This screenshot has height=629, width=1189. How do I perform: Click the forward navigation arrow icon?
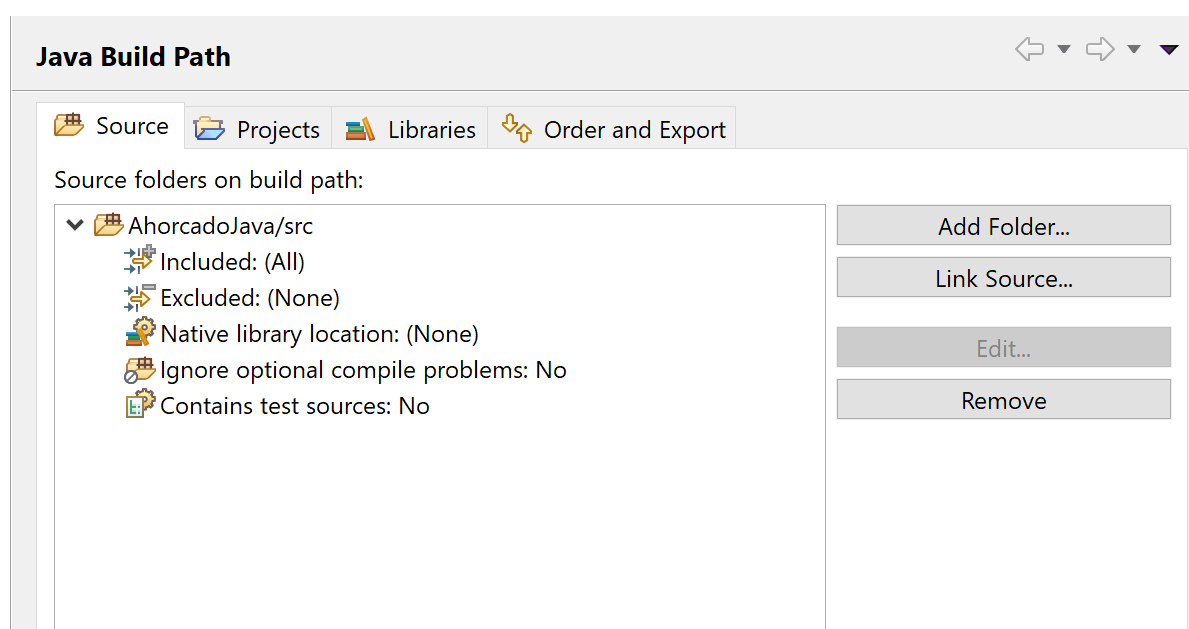(1100, 49)
